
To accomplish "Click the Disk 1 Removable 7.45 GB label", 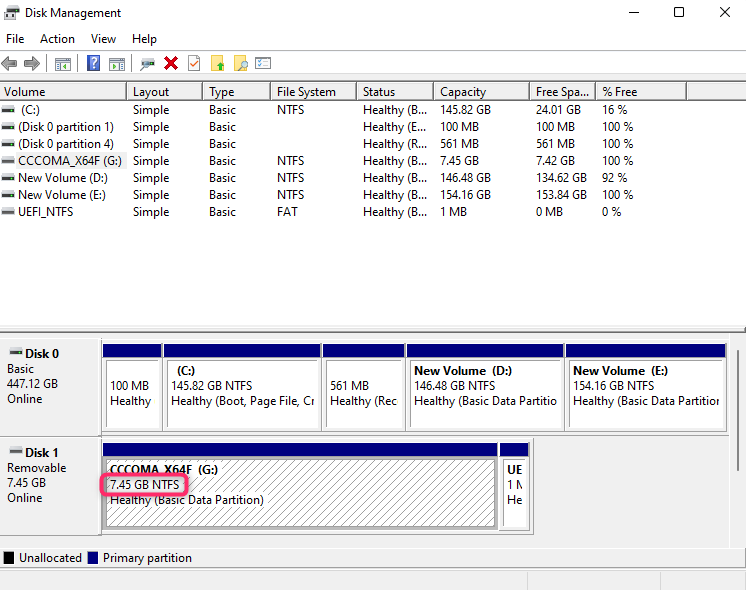I will pyautogui.click(x=50, y=485).
